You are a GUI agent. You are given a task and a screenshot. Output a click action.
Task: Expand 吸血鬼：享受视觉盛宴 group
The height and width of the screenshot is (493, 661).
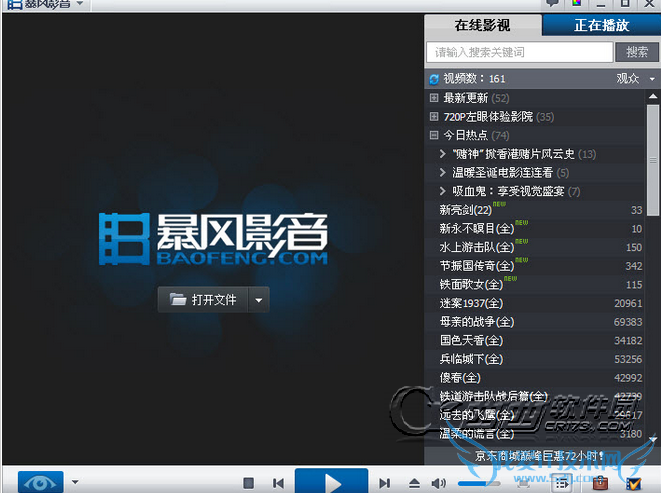click(443, 191)
